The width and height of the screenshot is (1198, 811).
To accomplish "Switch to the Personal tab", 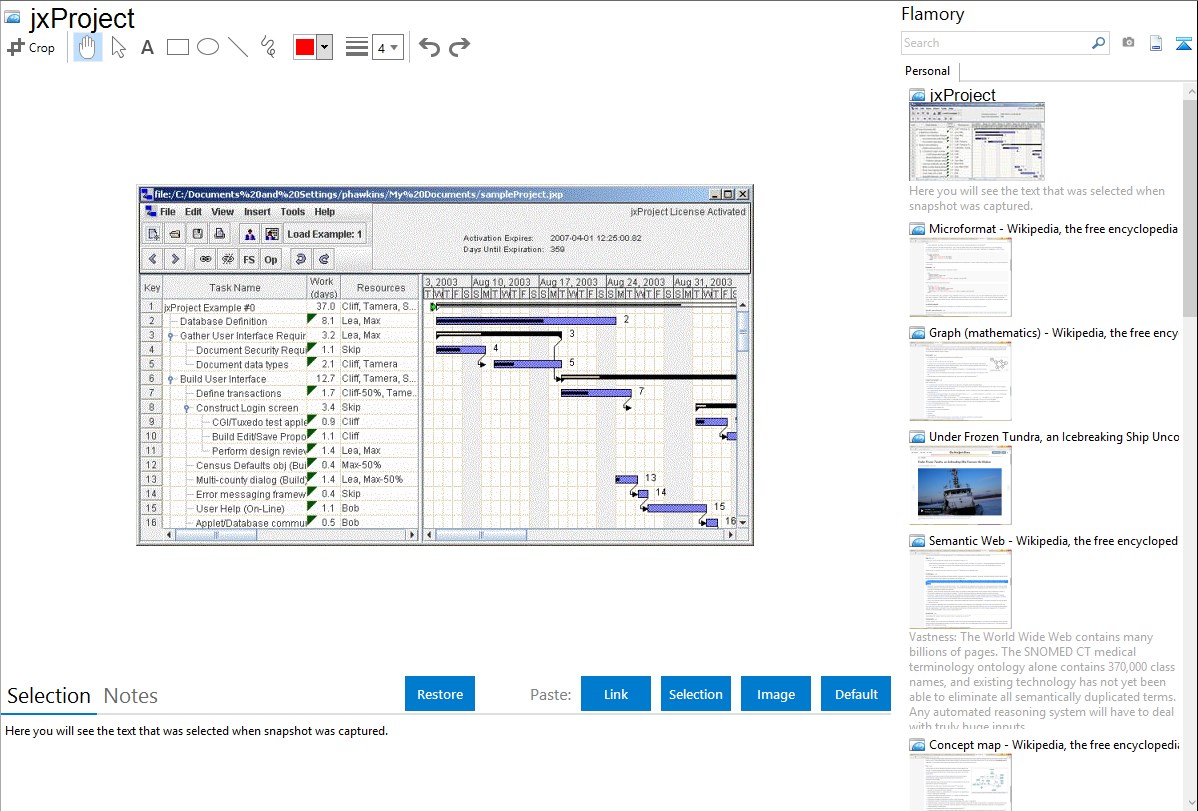I will pyautogui.click(x=928, y=71).
